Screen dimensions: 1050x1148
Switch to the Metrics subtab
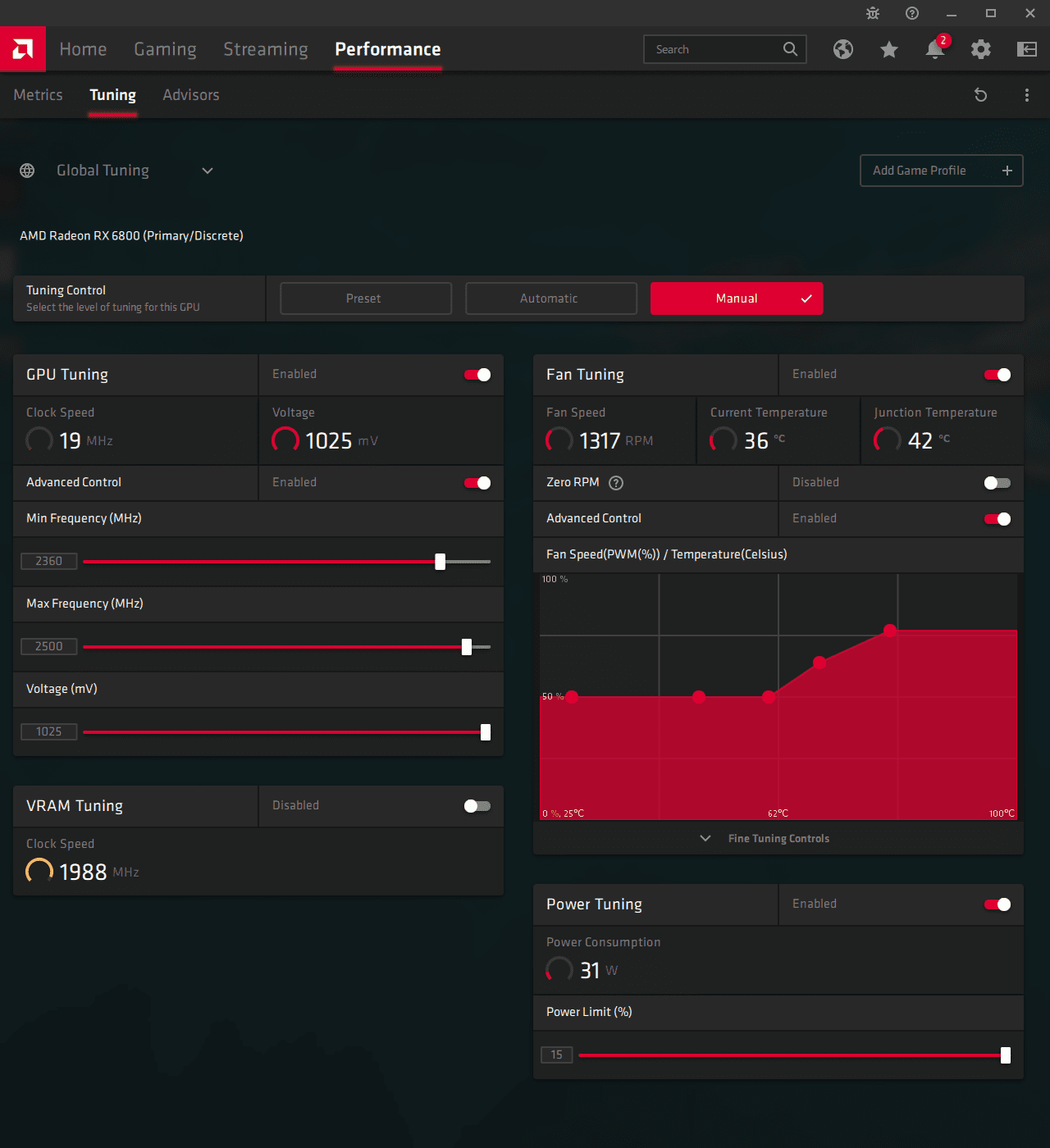coord(38,95)
